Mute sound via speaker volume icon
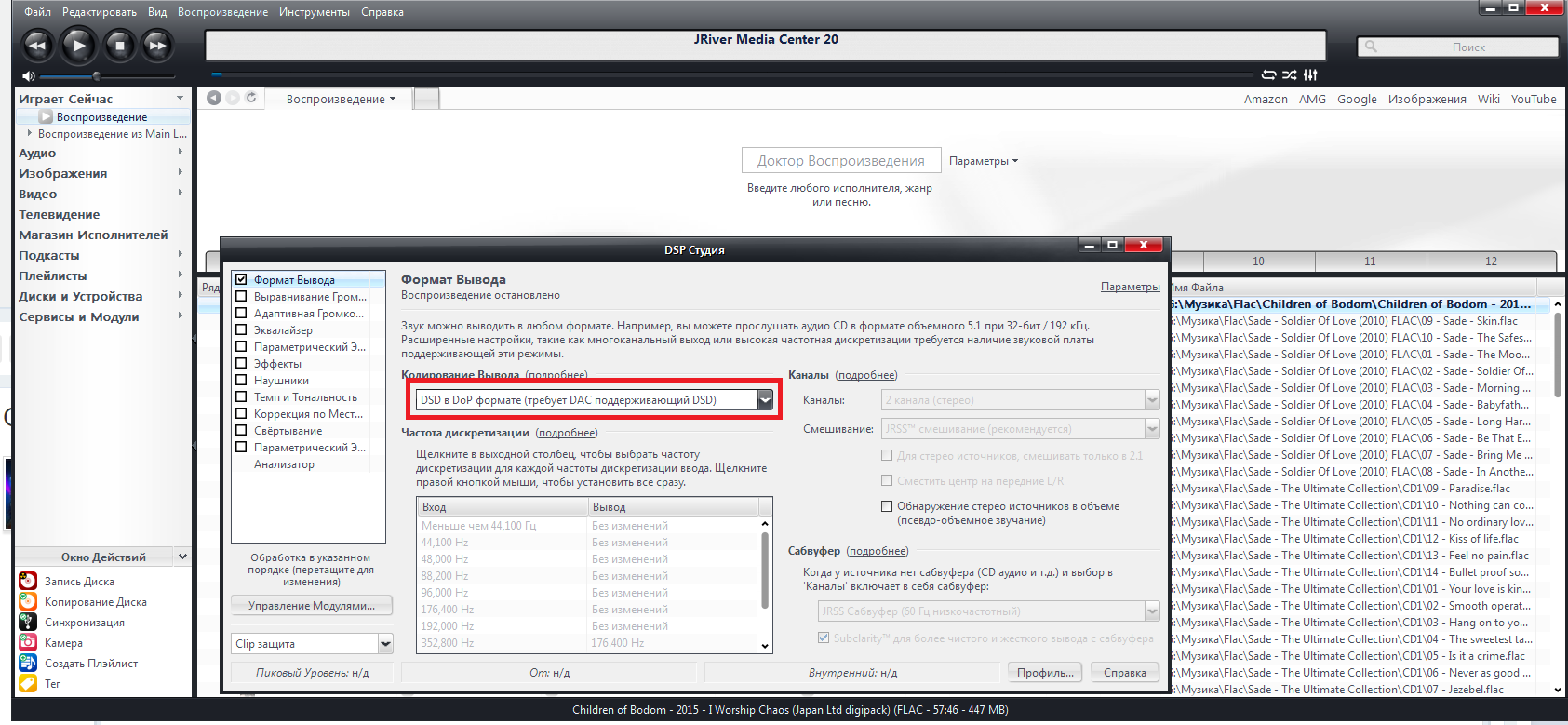 point(28,76)
